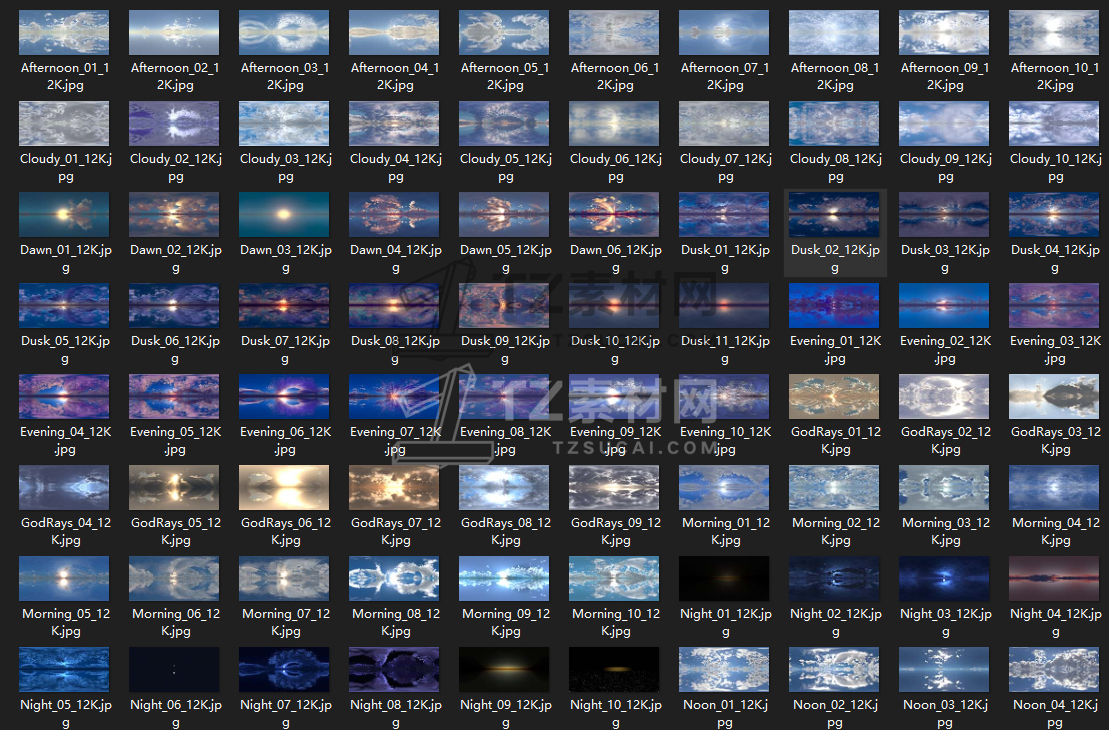Select the Dusk_05_12K.jpg thumbnail

pos(64,306)
